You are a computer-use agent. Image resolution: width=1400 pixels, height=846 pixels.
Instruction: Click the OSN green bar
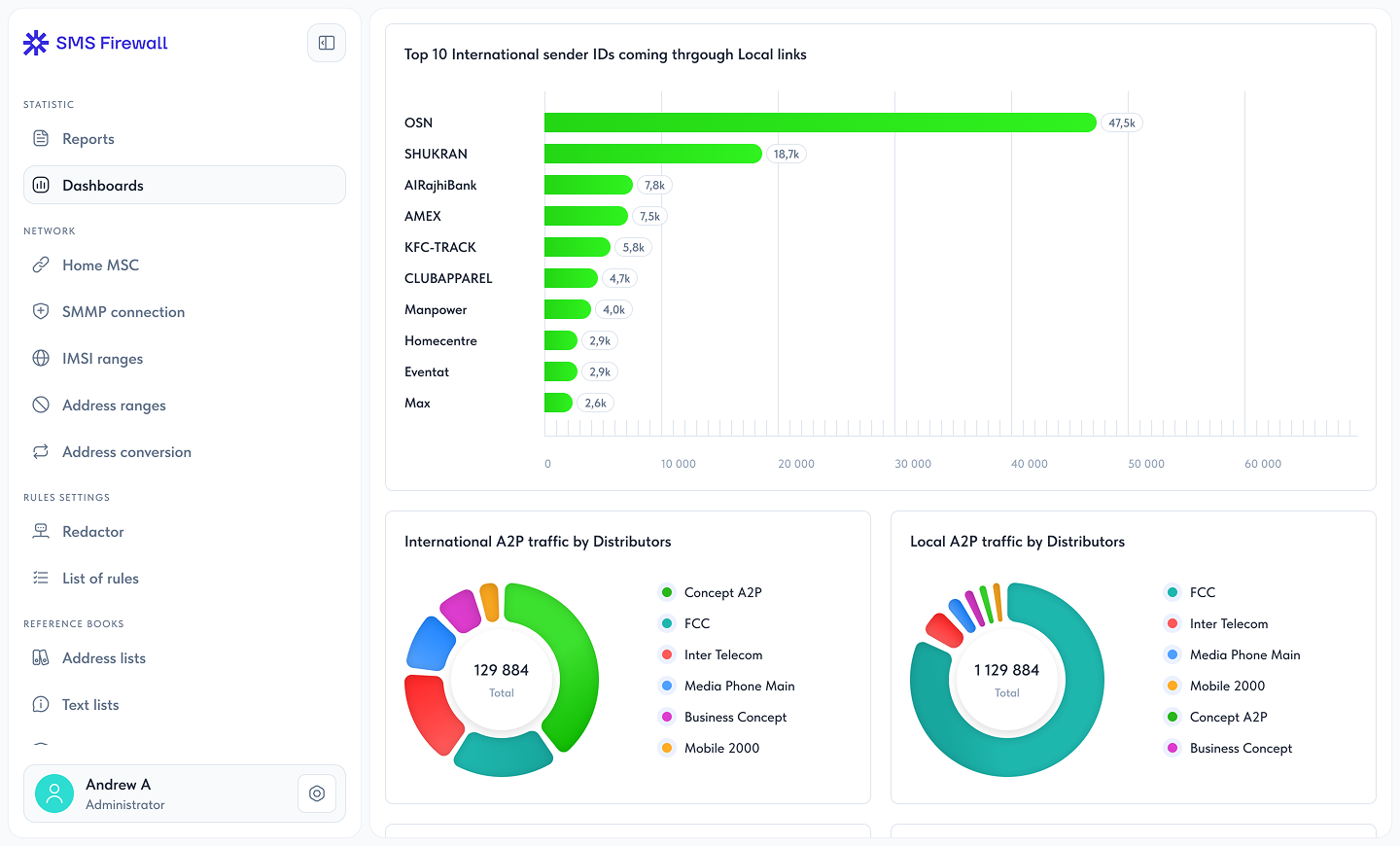(820, 123)
